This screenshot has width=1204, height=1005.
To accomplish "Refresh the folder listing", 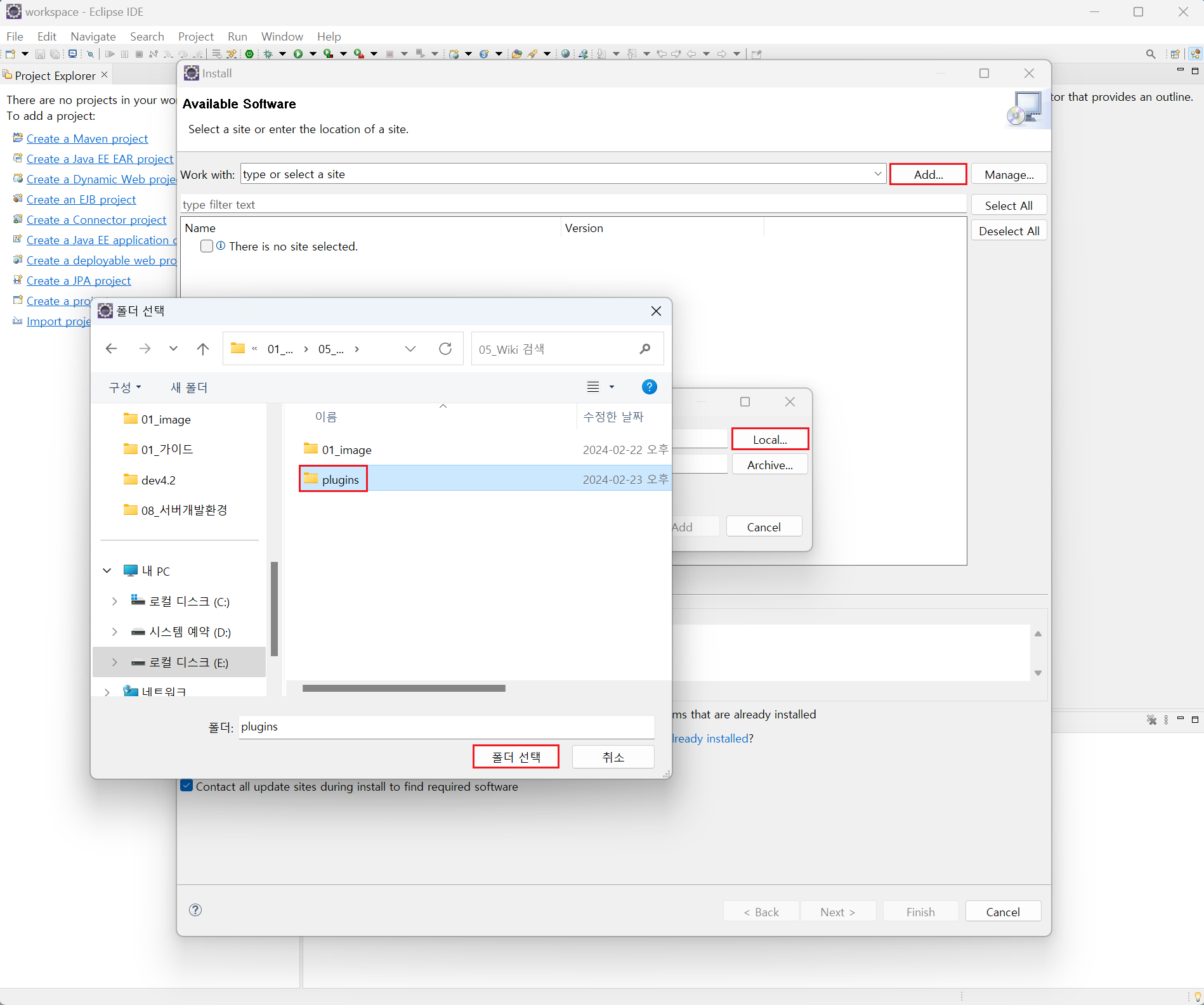I will click(x=445, y=349).
